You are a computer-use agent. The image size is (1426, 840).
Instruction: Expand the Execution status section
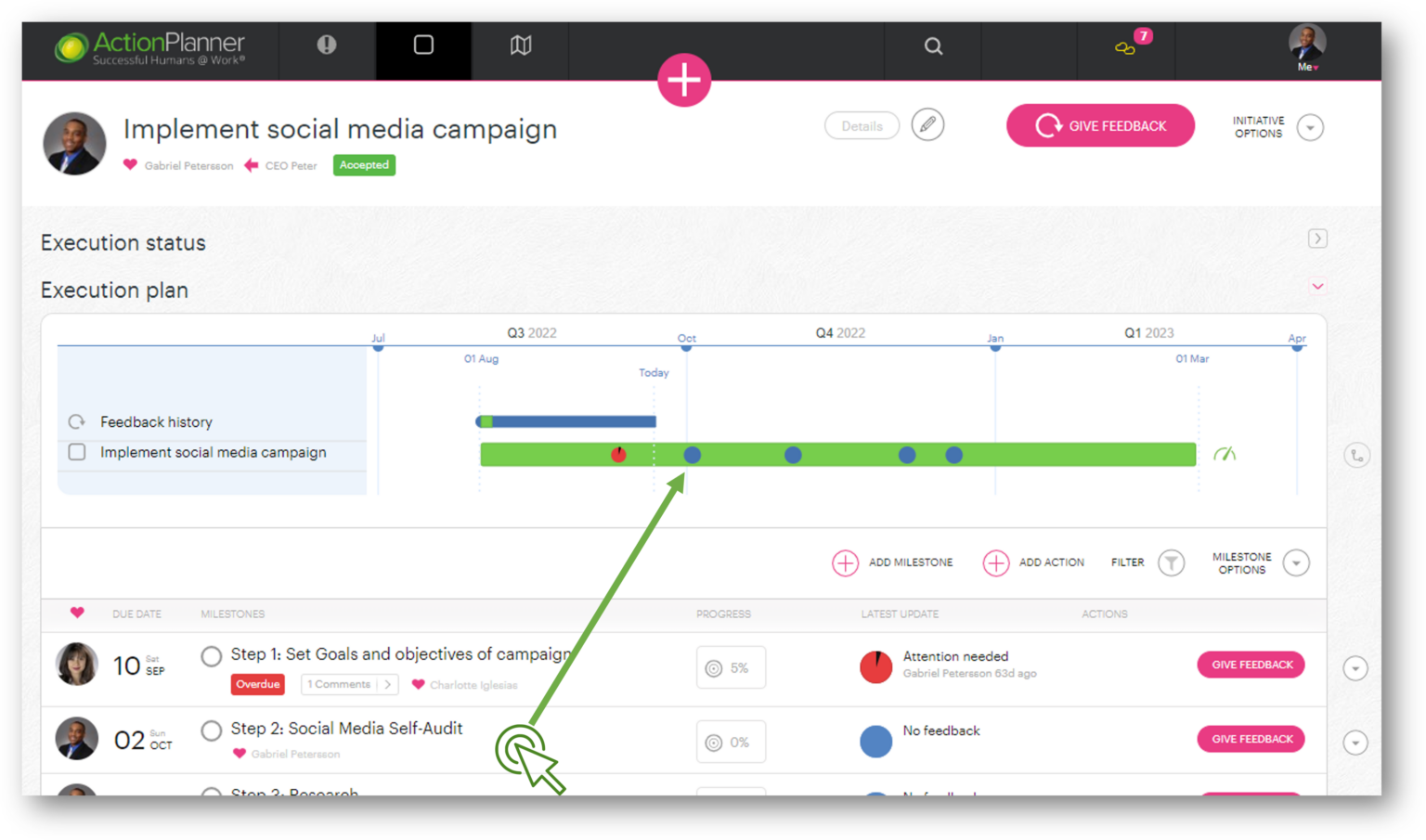tap(1316, 239)
